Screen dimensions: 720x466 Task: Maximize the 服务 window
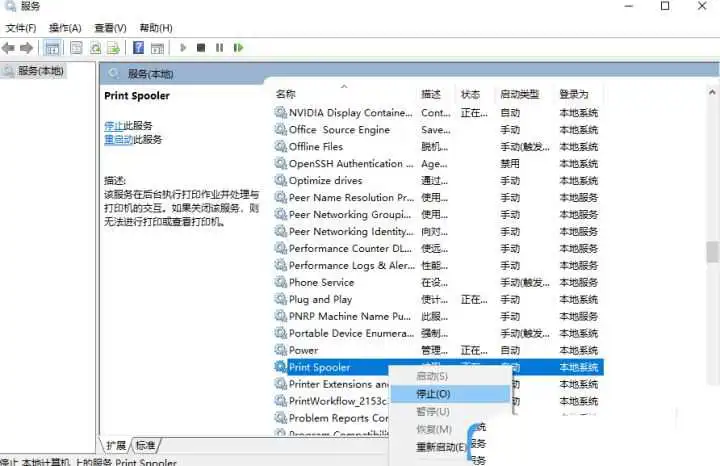tap(665, 6)
